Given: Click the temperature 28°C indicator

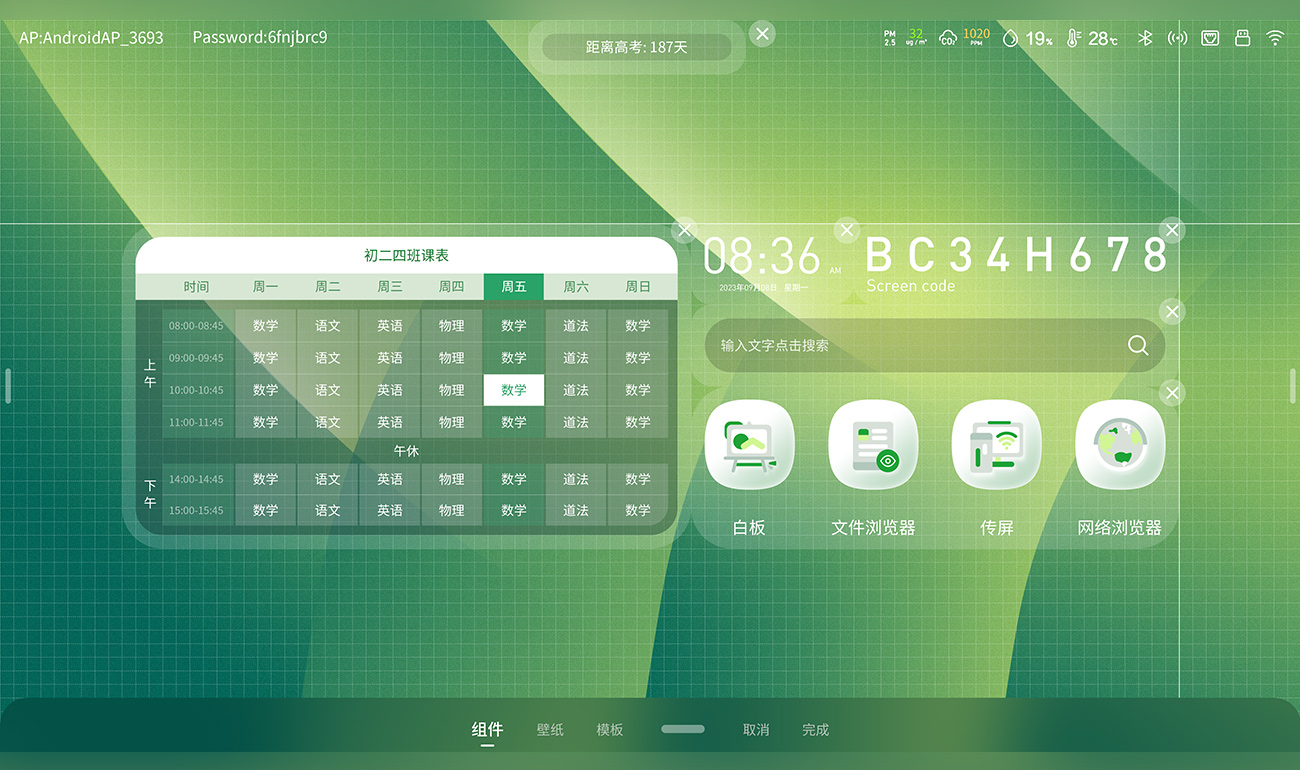Looking at the screenshot, I should point(1092,38).
